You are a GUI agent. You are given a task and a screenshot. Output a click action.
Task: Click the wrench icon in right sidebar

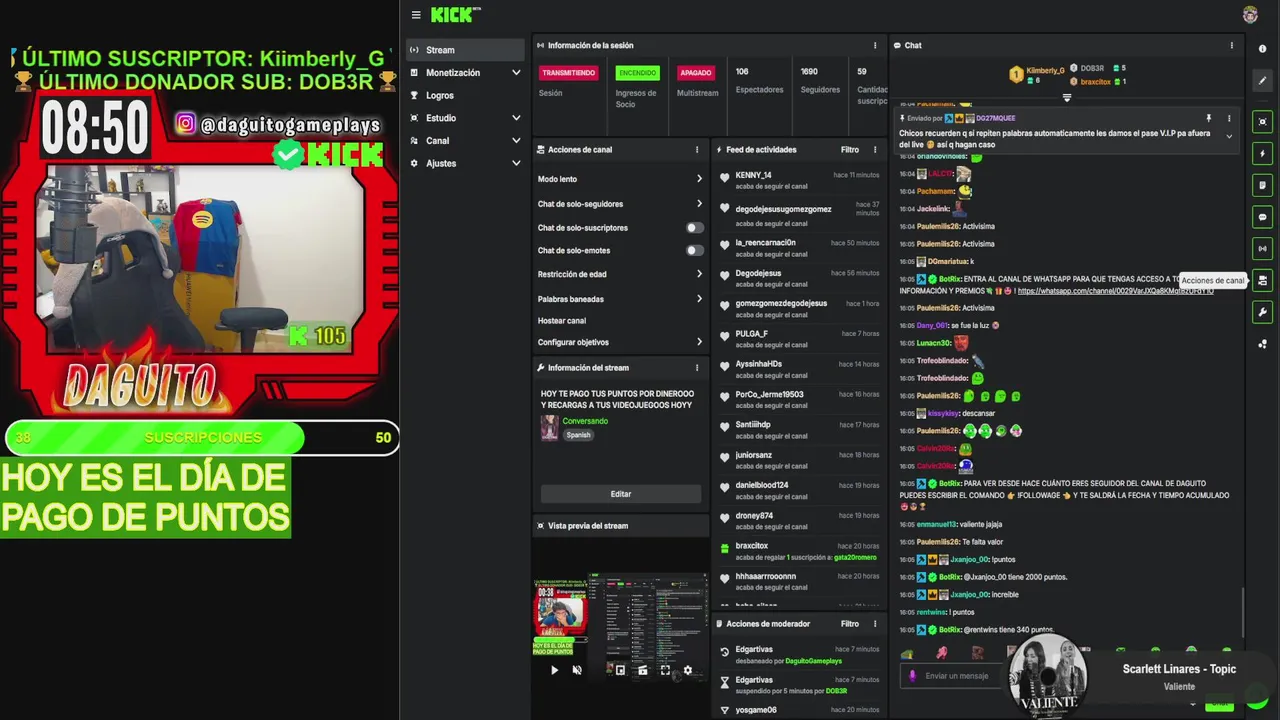(1262, 312)
